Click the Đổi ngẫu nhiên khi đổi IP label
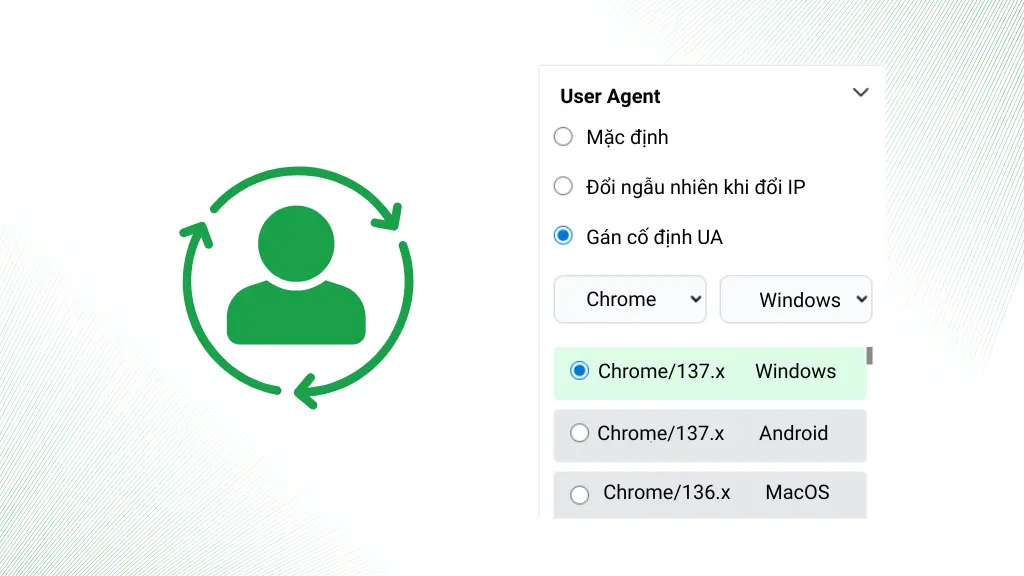Screen dimensions: 1024x576 click(x=696, y=187)
